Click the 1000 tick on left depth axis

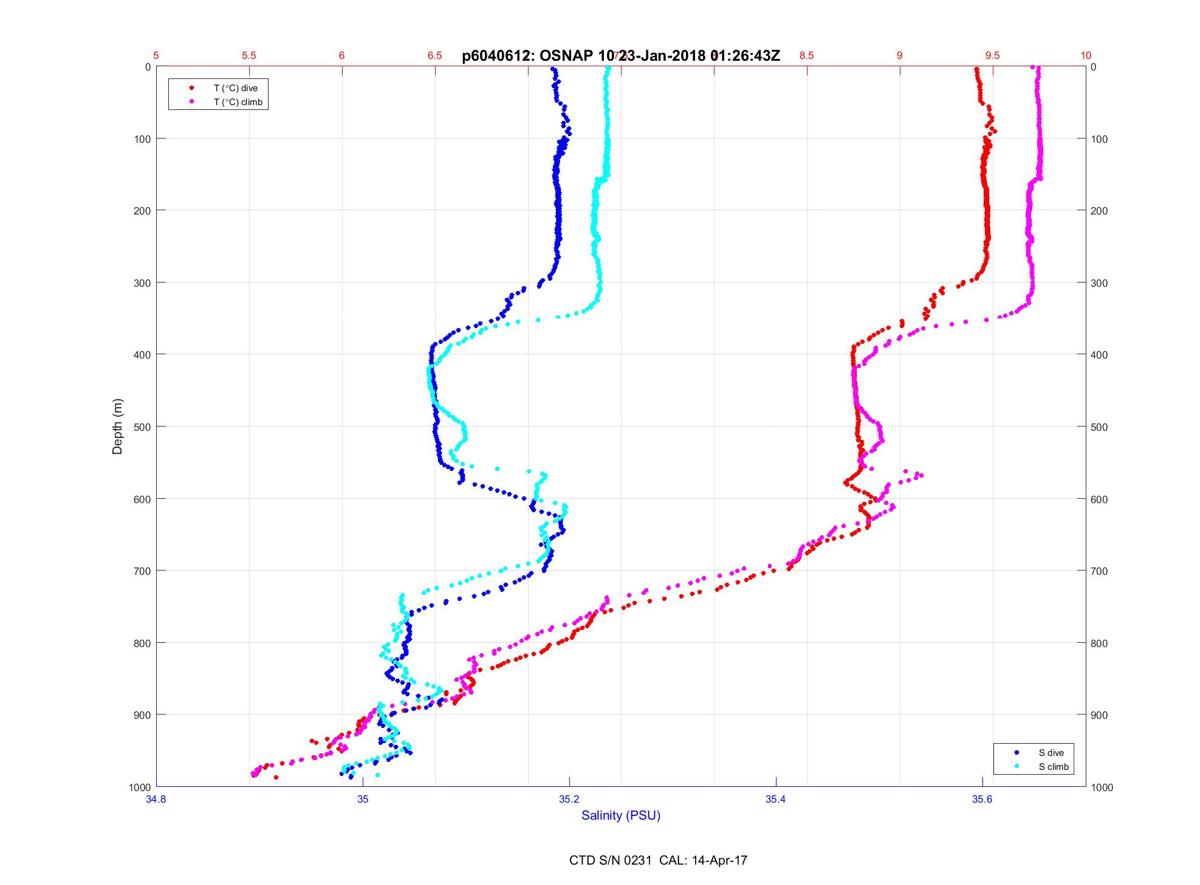click(x=139, y=787)
